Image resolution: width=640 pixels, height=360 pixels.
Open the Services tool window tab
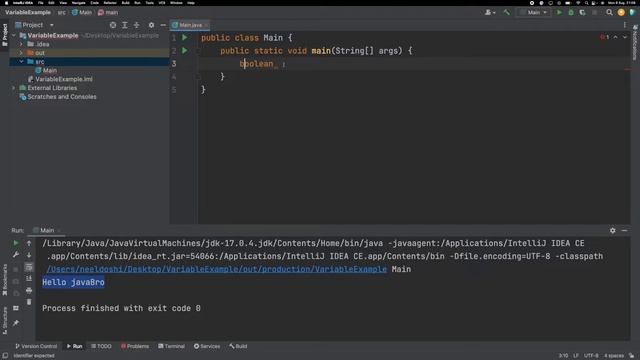[x=207, y=346]
